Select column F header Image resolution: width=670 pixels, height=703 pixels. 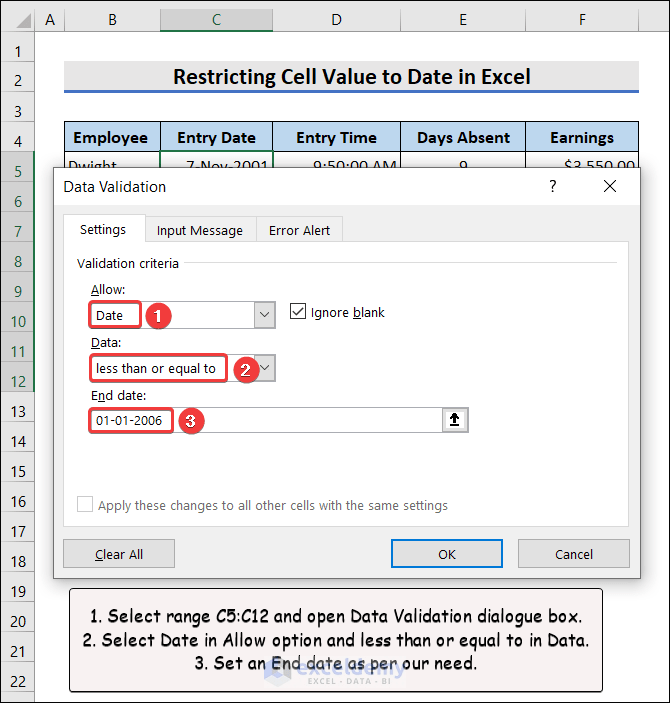[x=582, y=20]
